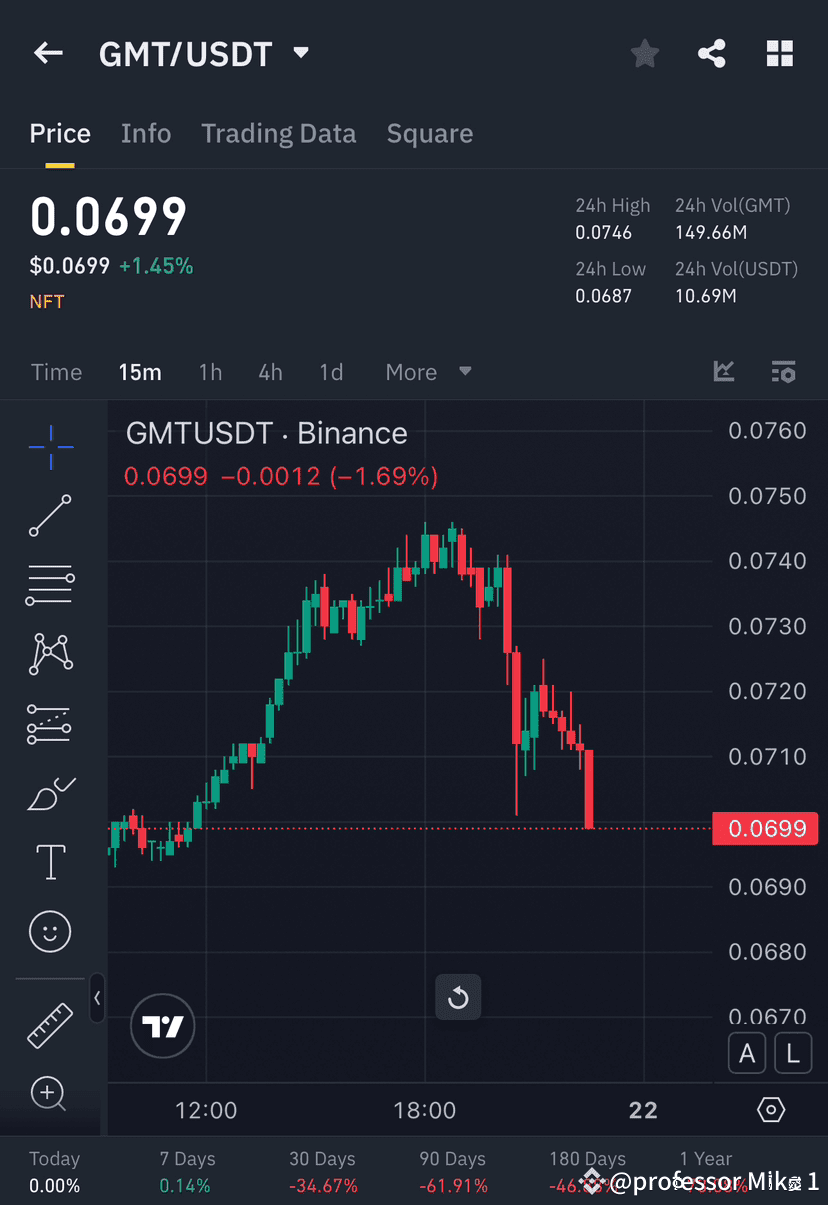Viewport: 828px width, 1205px height.
Task: Select the crosshair cursor tool
Action: (x=50, y=447)
